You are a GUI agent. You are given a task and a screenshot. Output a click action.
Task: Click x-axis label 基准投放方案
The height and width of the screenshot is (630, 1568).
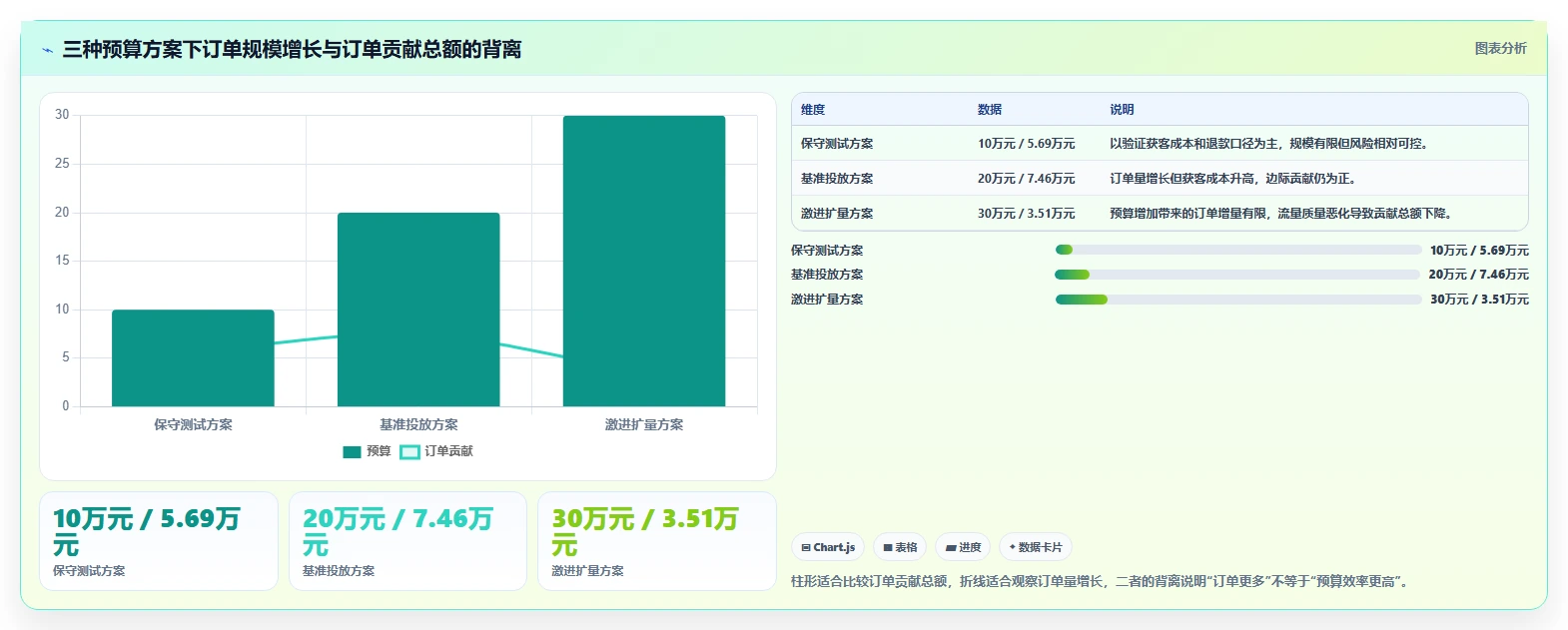(418, 424)
